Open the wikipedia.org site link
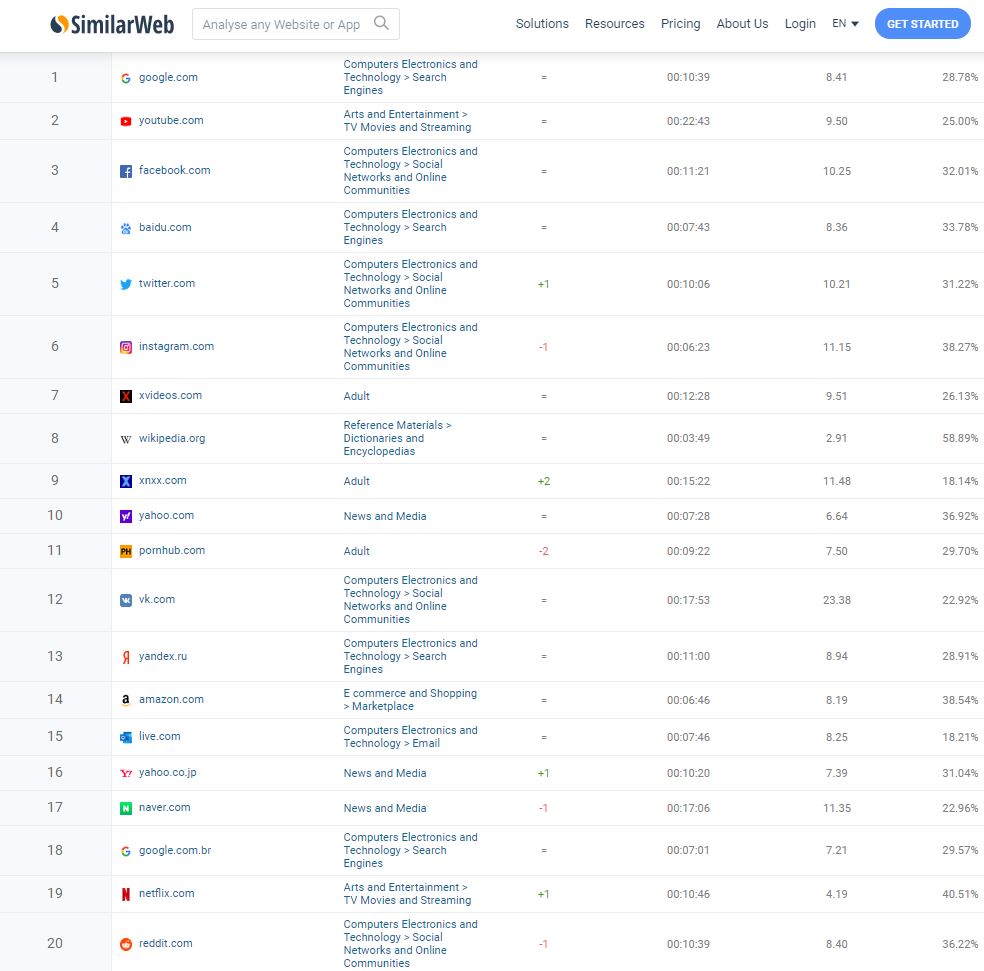The width and height of the screenshot is (984, 971). pos(172,438)
